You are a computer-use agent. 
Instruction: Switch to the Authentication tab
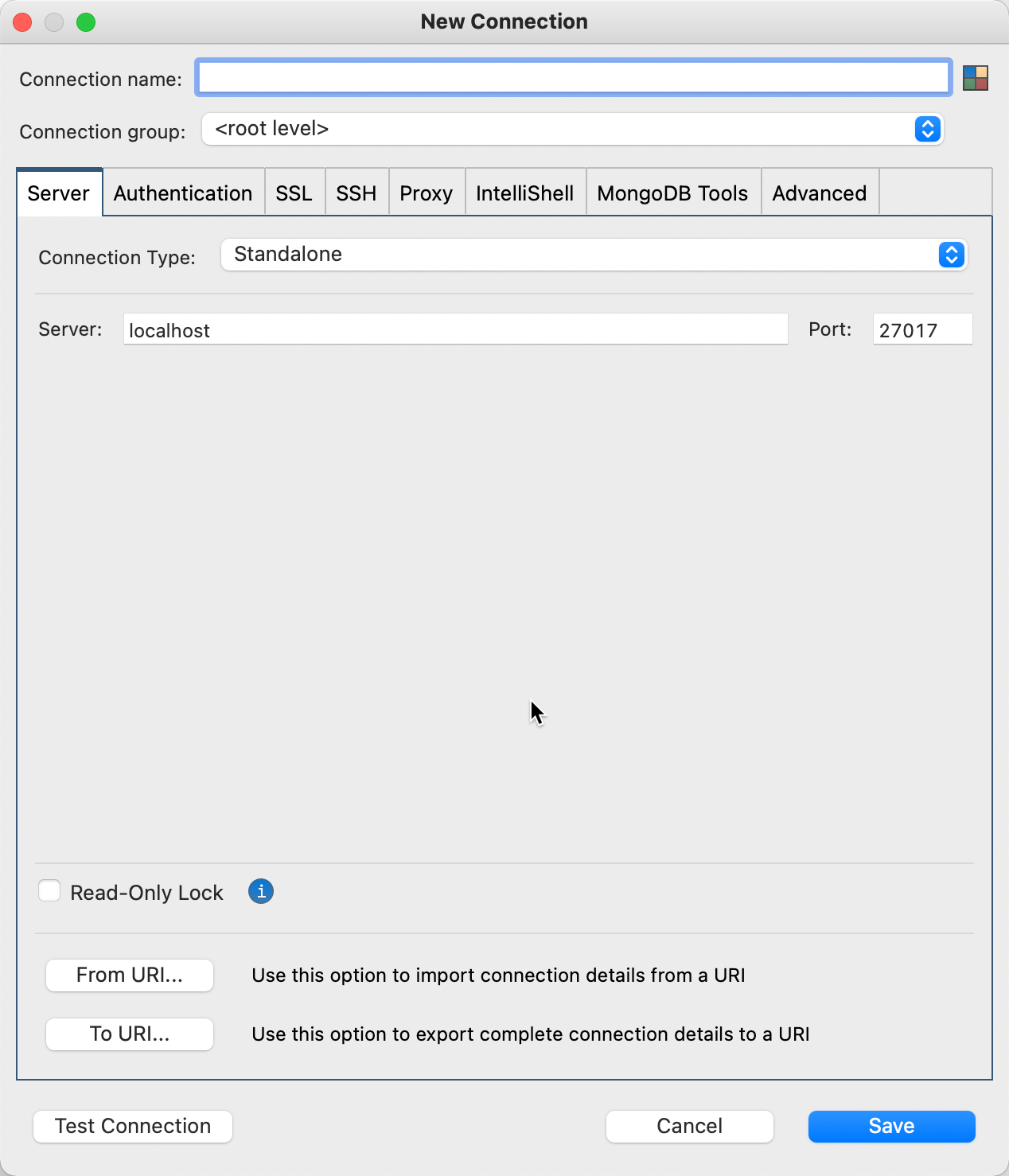tap(183, 193)
